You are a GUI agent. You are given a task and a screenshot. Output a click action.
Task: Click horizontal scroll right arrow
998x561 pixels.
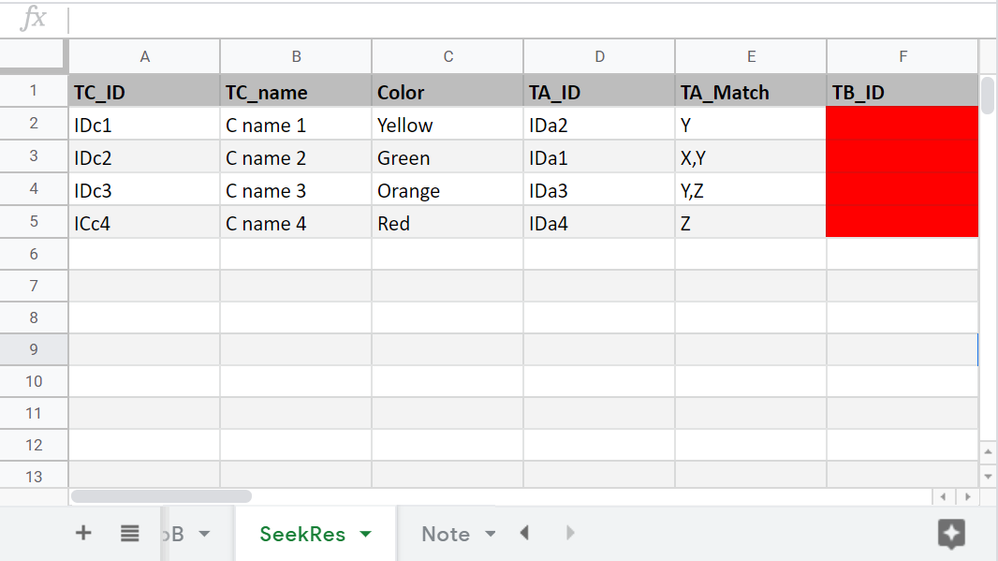[967, 497]
